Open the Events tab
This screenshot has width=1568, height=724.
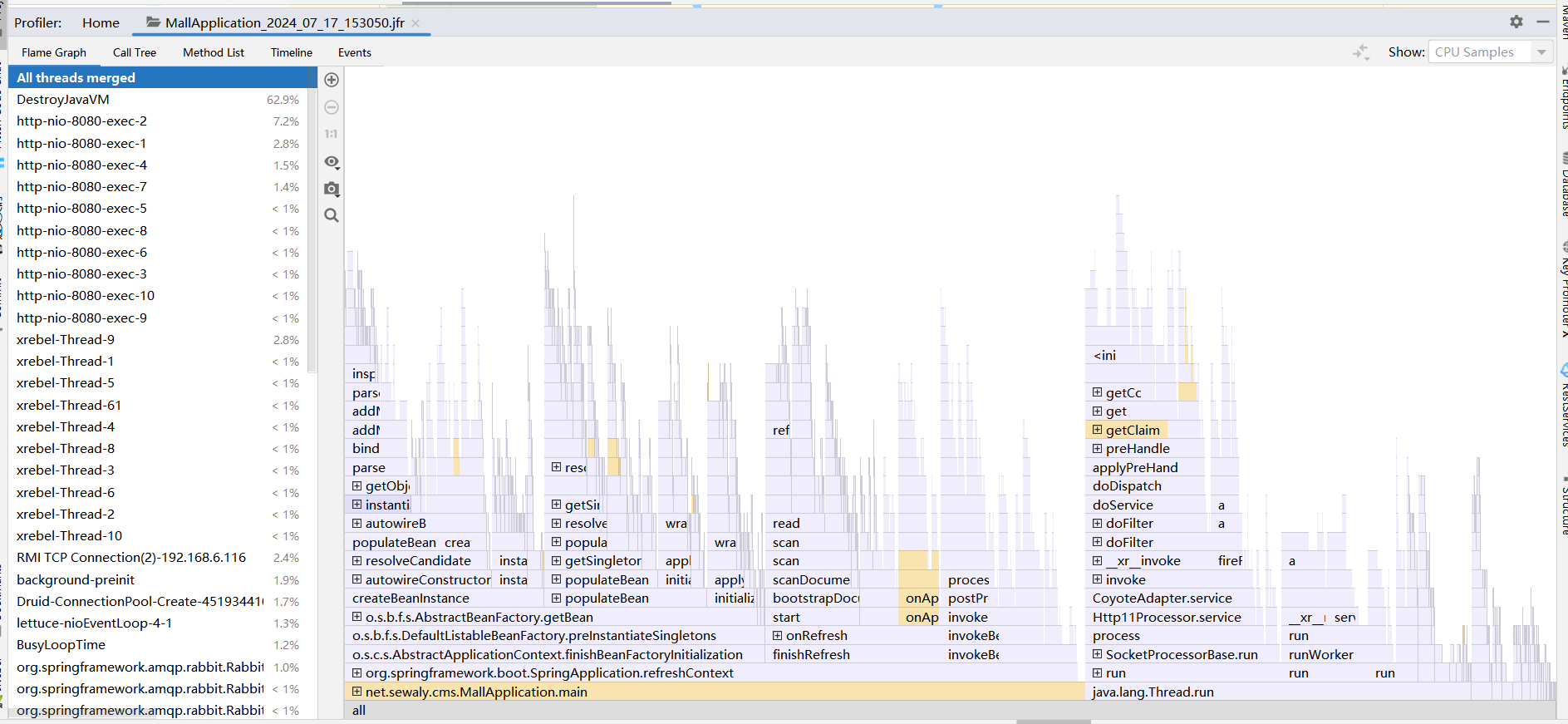click(355, 52)
